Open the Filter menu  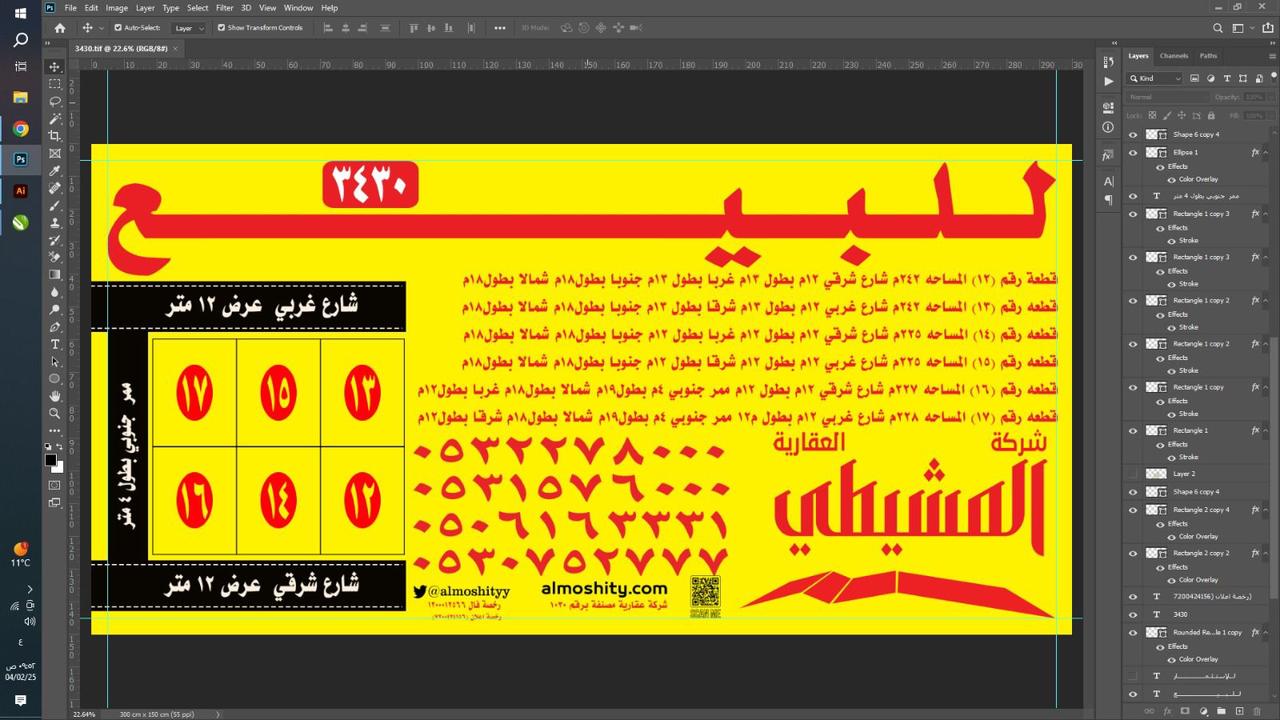224,7
